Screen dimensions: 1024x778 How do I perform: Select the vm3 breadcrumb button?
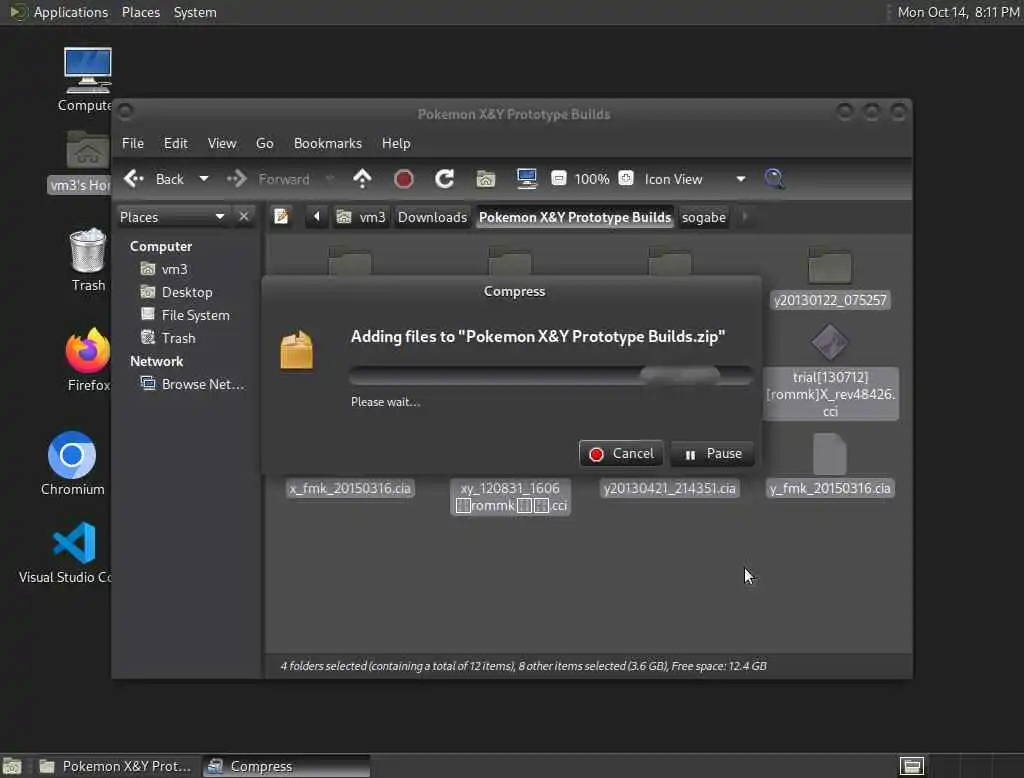click(x=361, y=217)
